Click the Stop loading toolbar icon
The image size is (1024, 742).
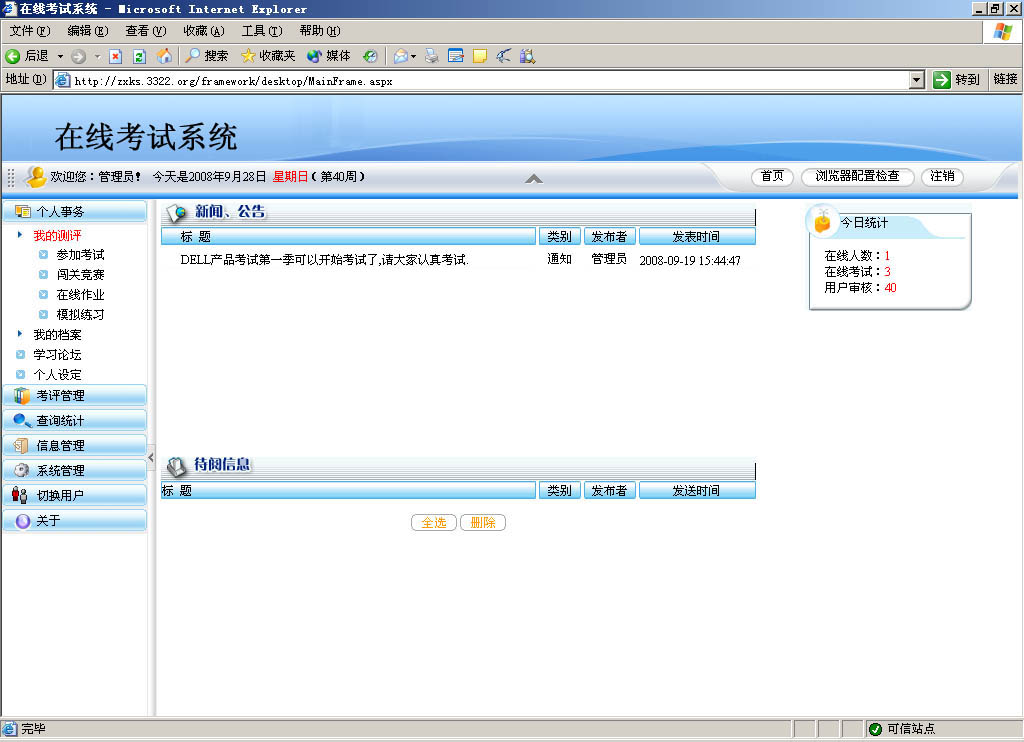[116, 56]
